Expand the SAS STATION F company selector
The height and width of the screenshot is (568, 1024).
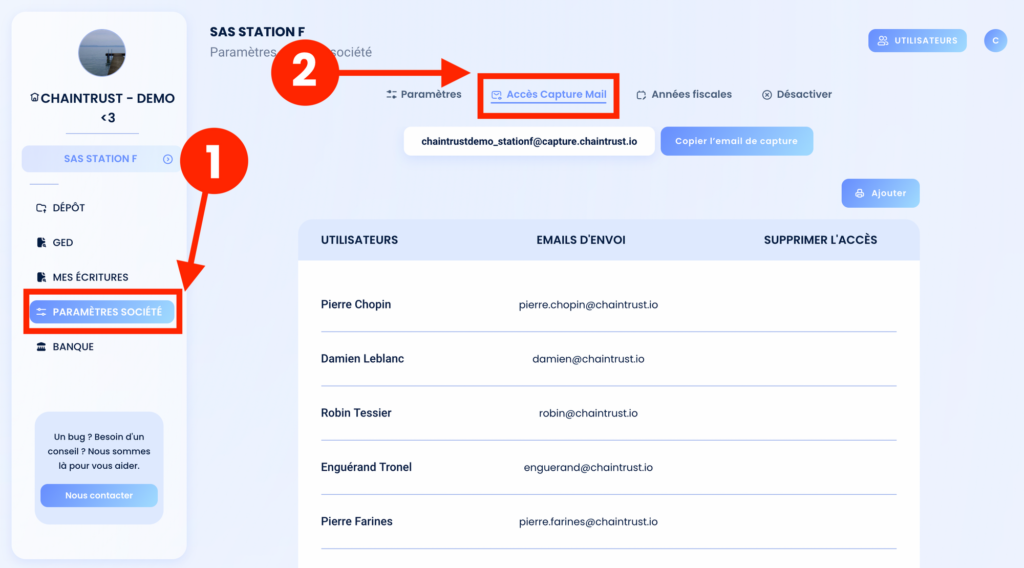101,159
